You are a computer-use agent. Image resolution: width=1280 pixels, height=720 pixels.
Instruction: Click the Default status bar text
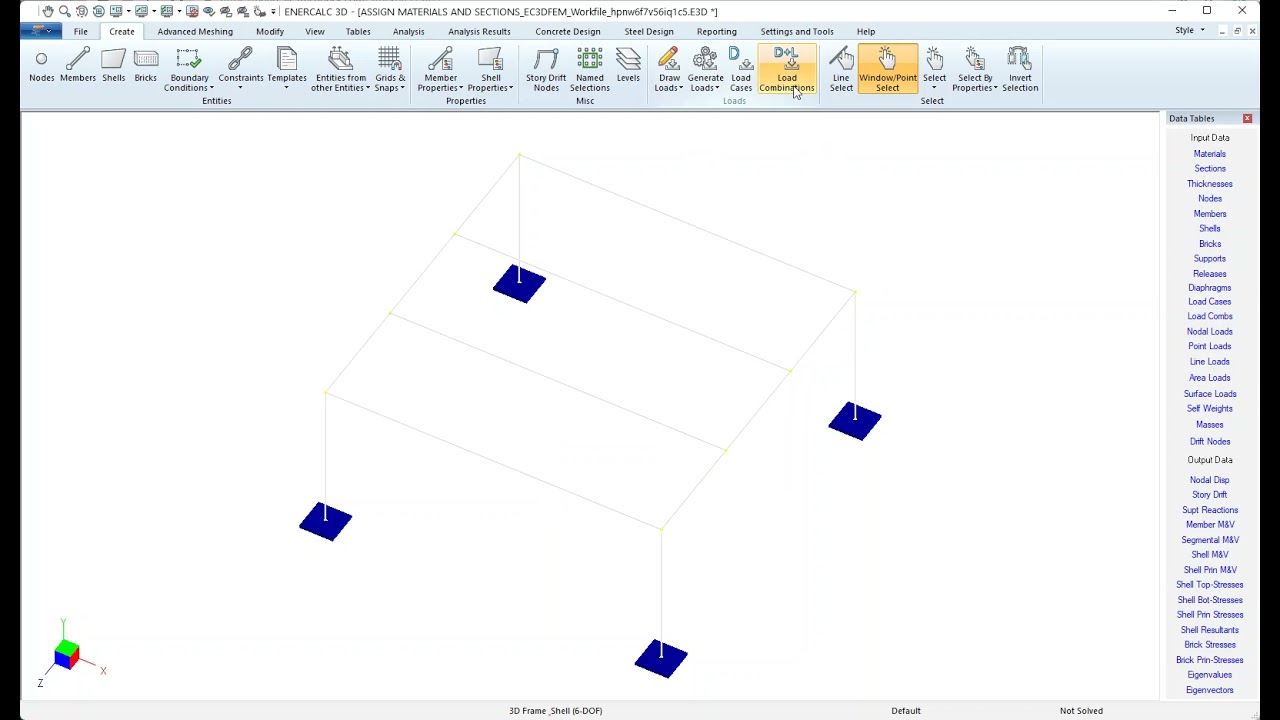click(906, 711)
